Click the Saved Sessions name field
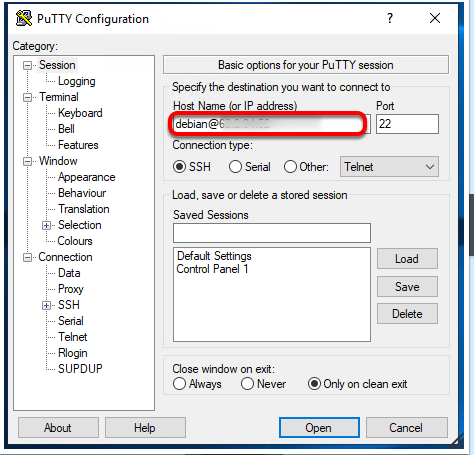The height and width of the screenshot is (455, 474). (272, 233)
